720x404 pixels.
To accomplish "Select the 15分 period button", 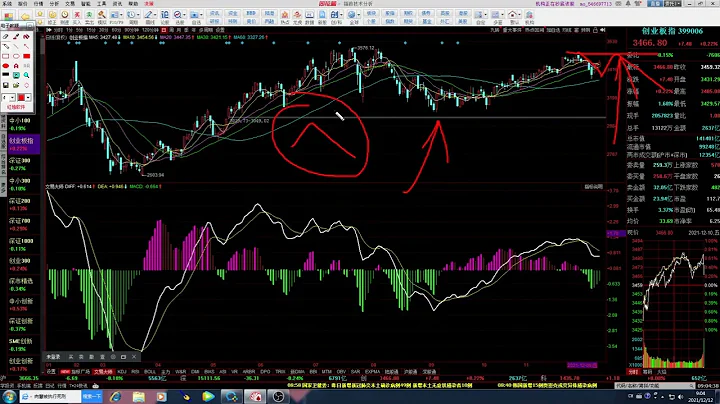I will coord(91,30).
